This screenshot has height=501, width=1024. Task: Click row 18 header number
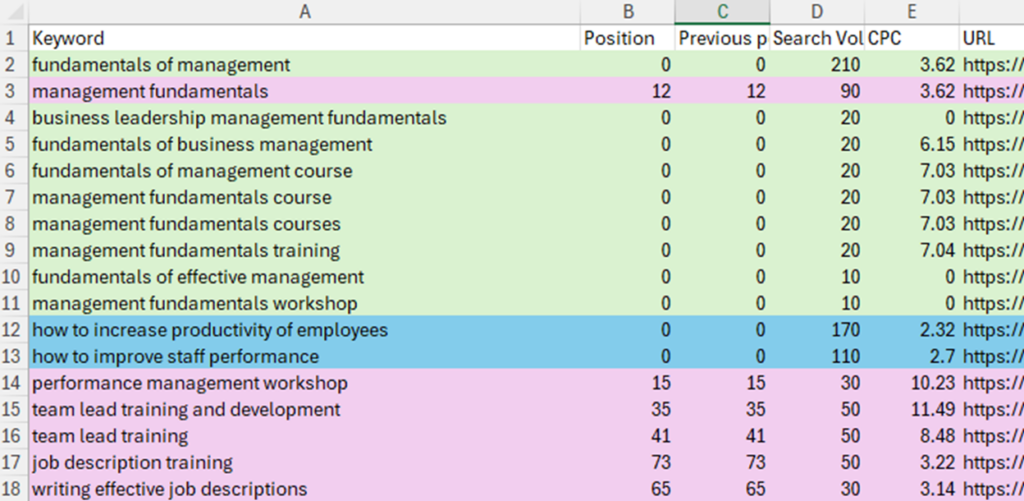pos(14,489)
